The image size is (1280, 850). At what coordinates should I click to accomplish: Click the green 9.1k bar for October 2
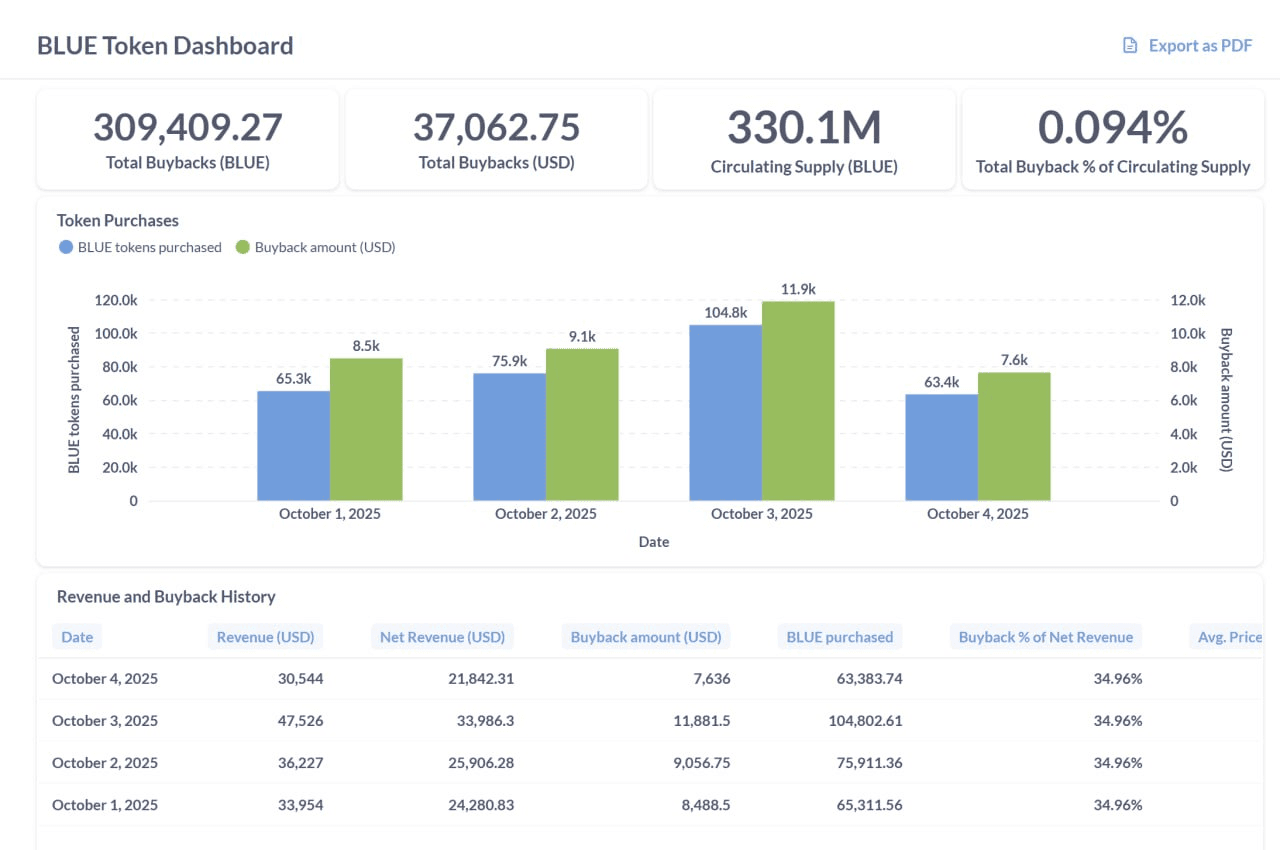click(582, 424)
